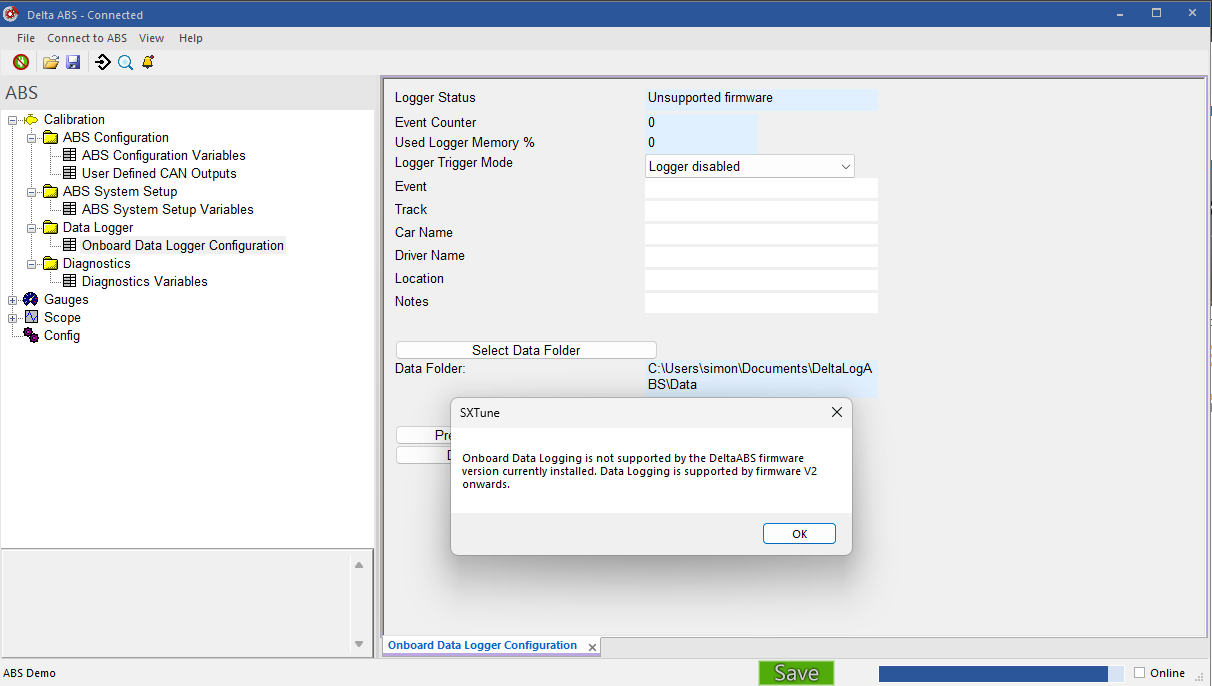Click the lower-left panel scroll down arrow

click(x=359, y=644)
